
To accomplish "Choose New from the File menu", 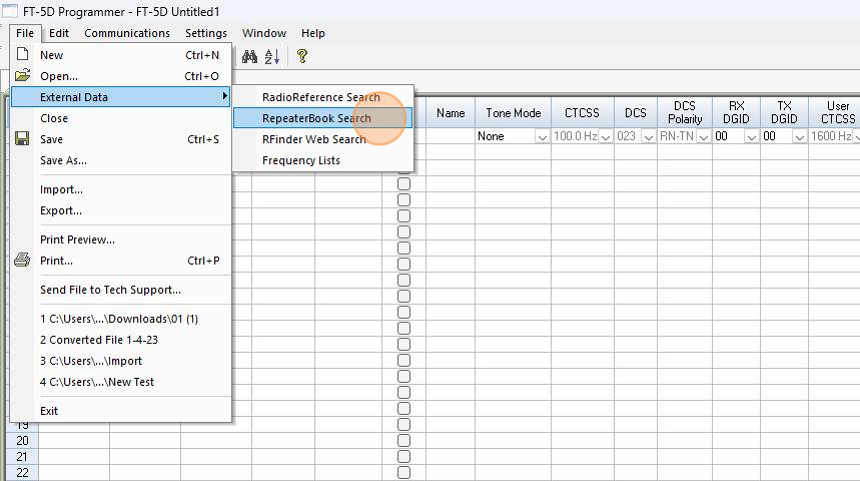I will coord(121,55).
